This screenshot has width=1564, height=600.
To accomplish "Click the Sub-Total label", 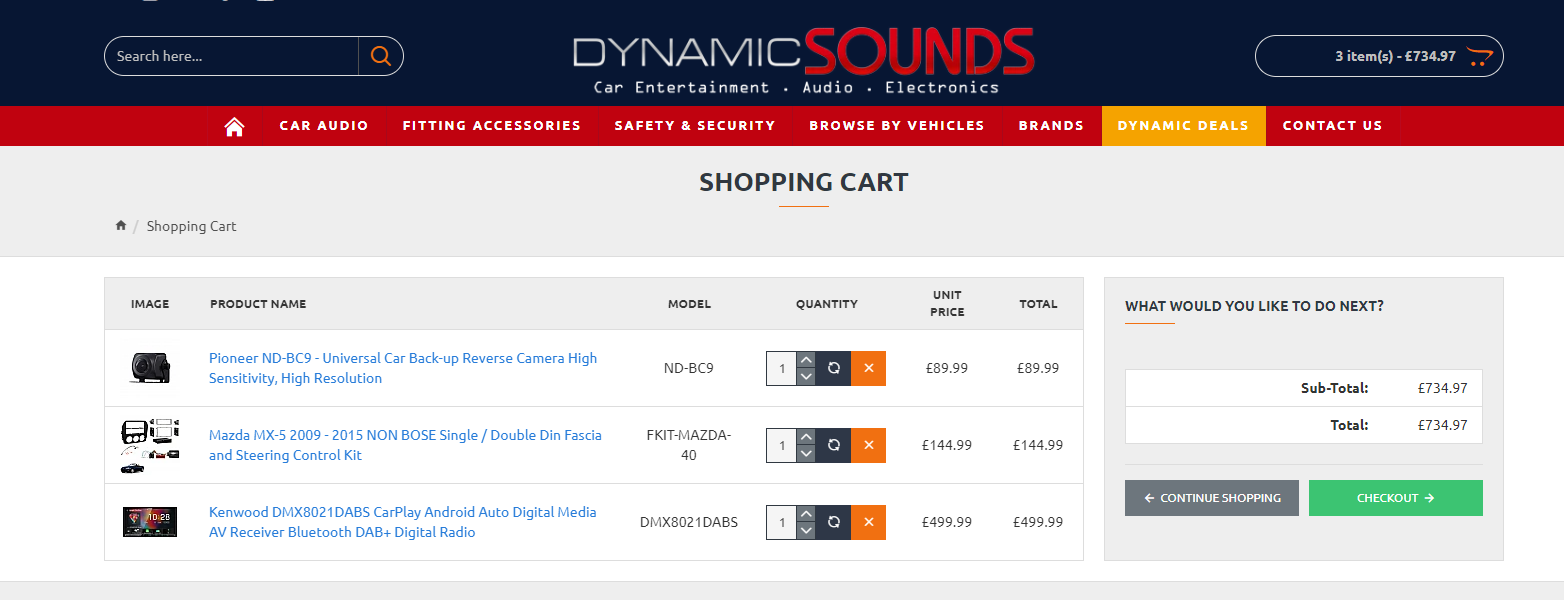I will pyautogui.click(x=1334, y=388).
